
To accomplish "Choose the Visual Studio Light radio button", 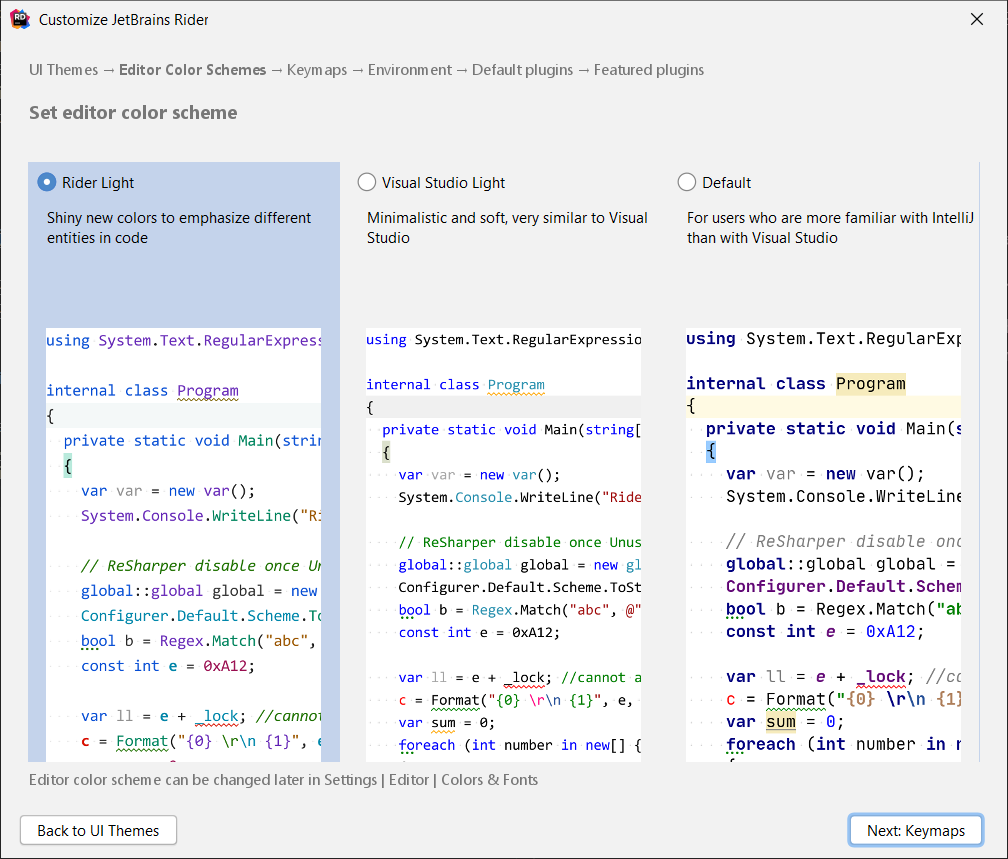I will coord(367,182).
